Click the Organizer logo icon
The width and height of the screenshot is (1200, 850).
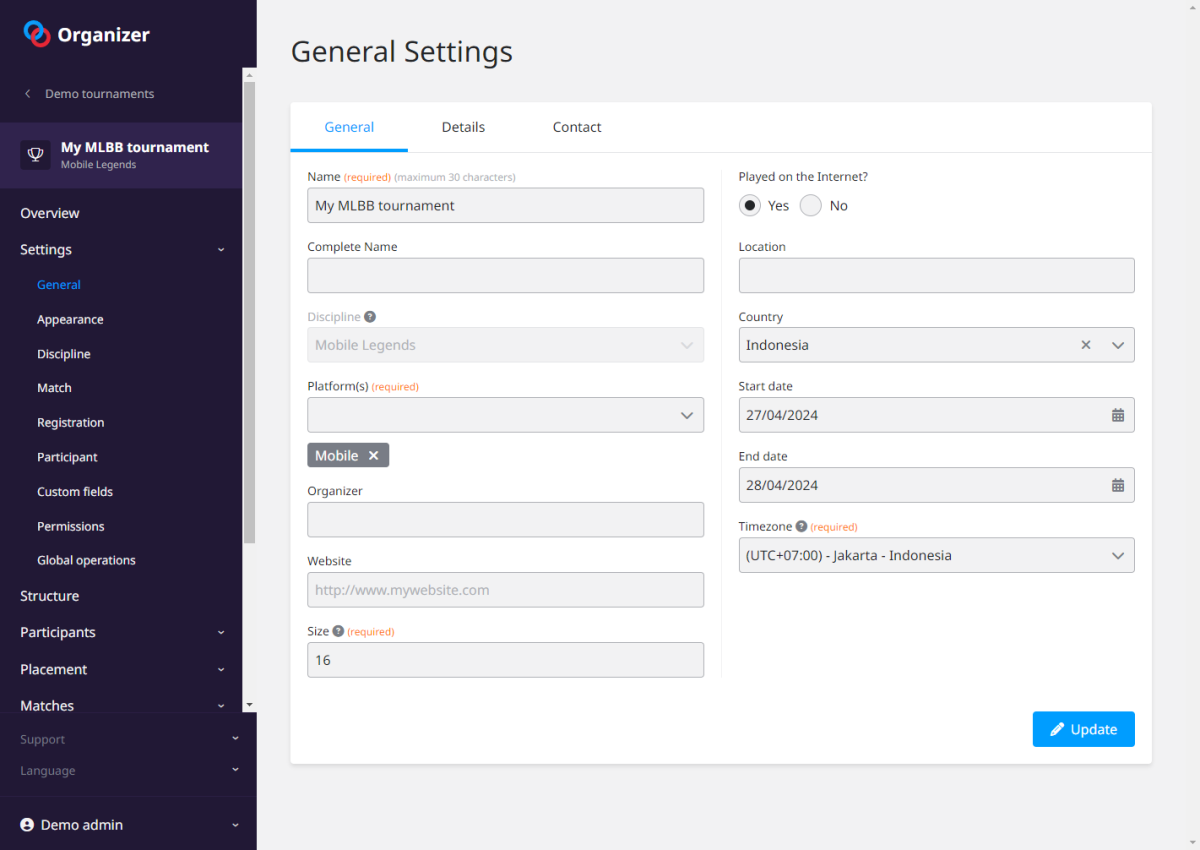tap(37, 34)
